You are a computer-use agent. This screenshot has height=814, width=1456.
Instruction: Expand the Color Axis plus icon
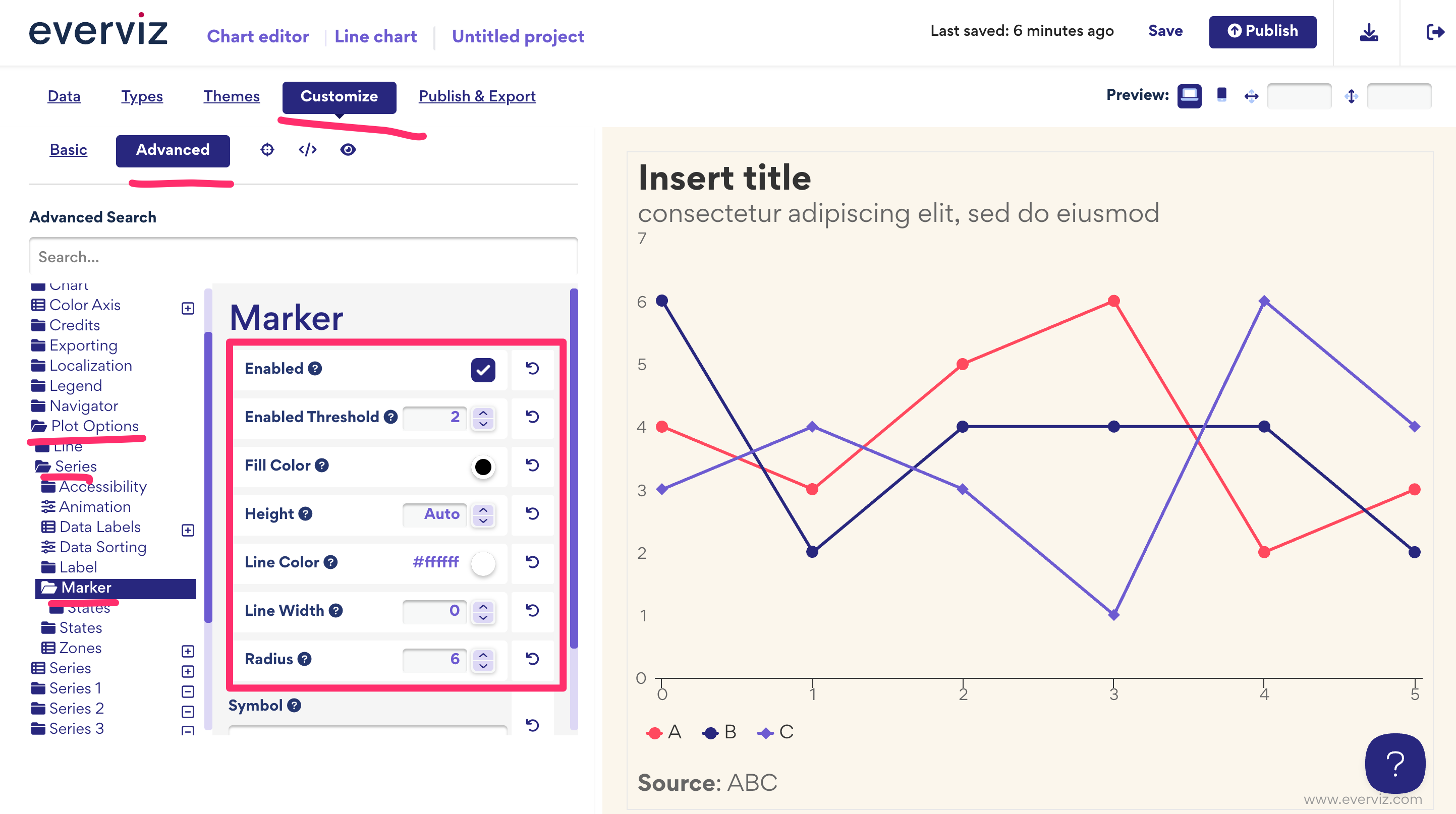pos(188,309)
